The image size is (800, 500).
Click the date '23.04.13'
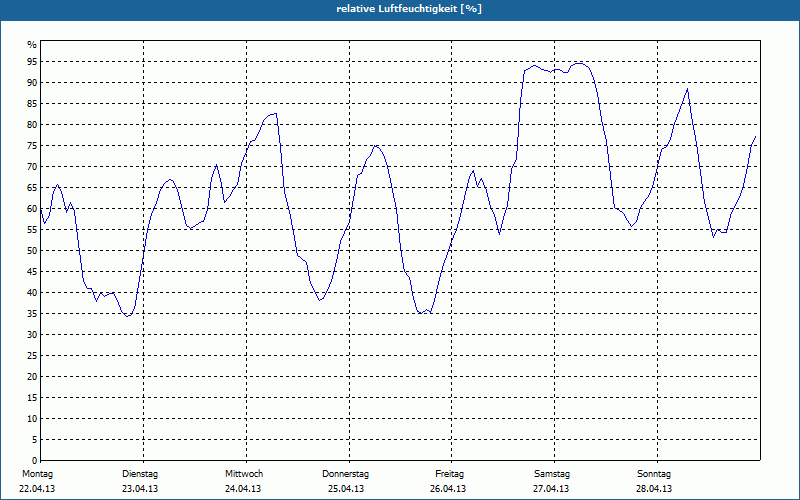click(140, 489)
